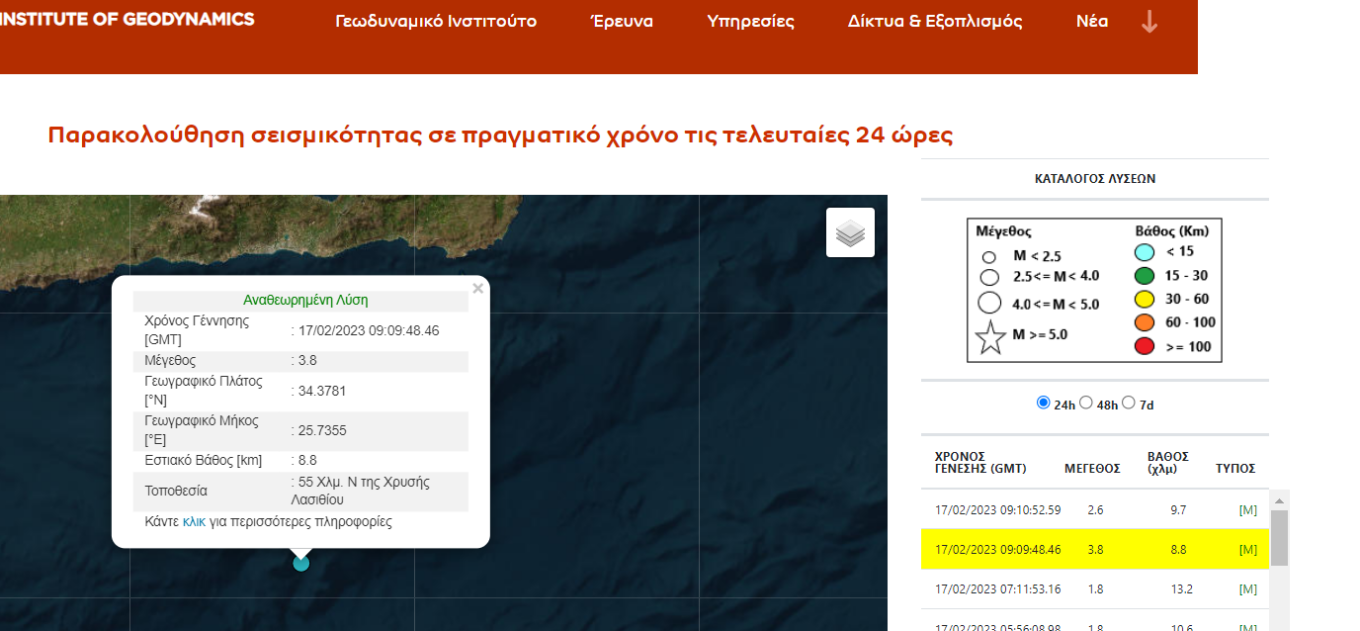Click the [M] type icon for 07:11:53 event
Viewport: 1360px width, 631px height.
(x=1247, y=589)
